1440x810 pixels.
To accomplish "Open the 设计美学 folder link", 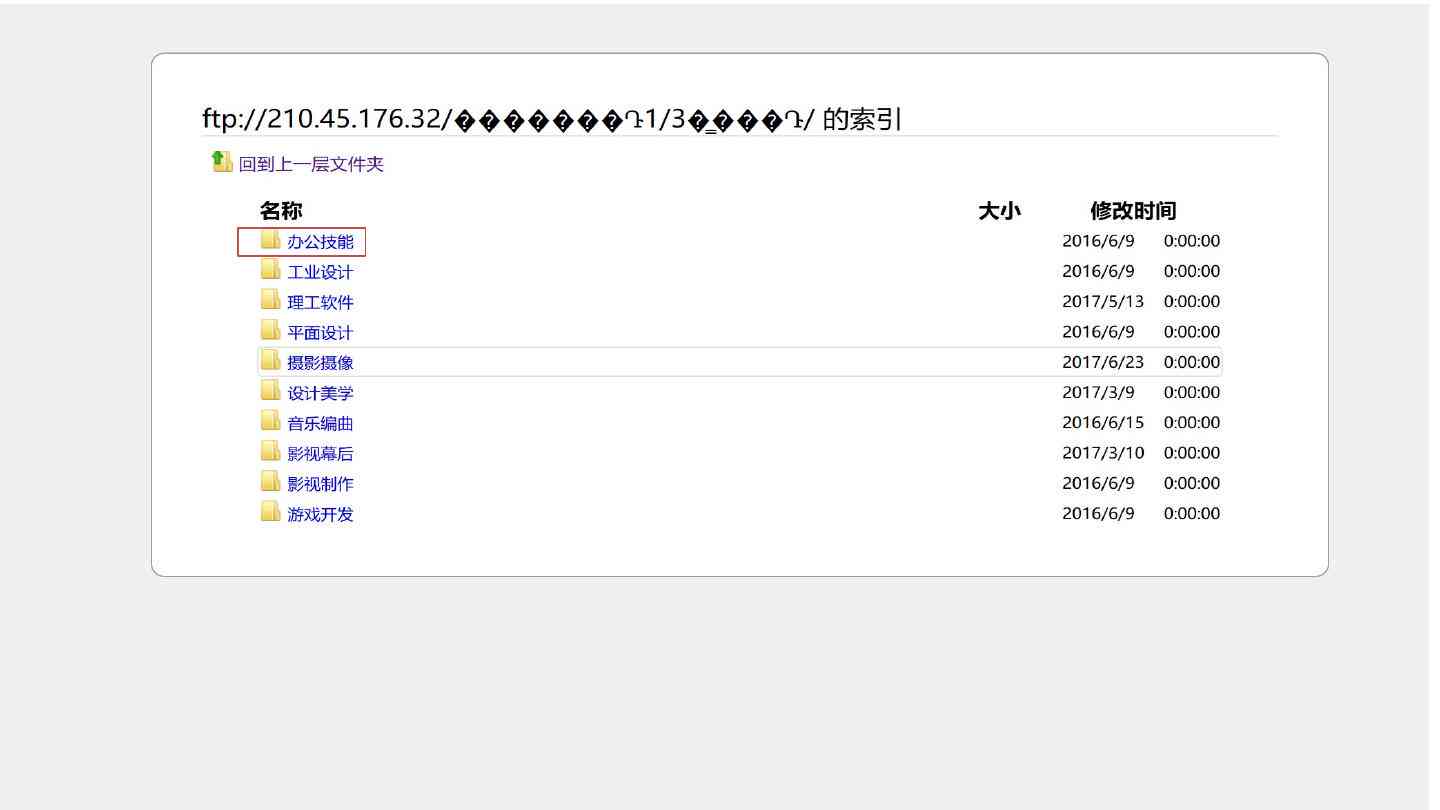I will [x=320, y=393].
